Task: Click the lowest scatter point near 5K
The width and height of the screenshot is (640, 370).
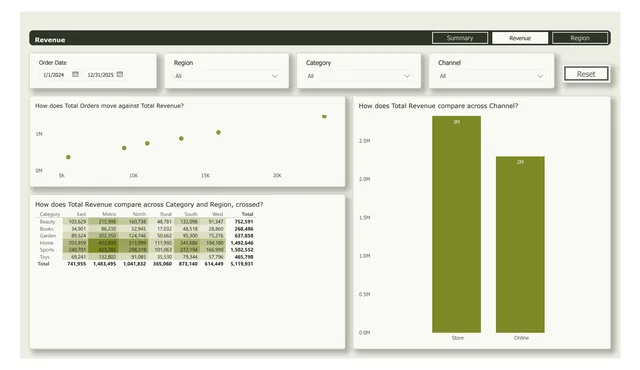Action: pos(68,157)
